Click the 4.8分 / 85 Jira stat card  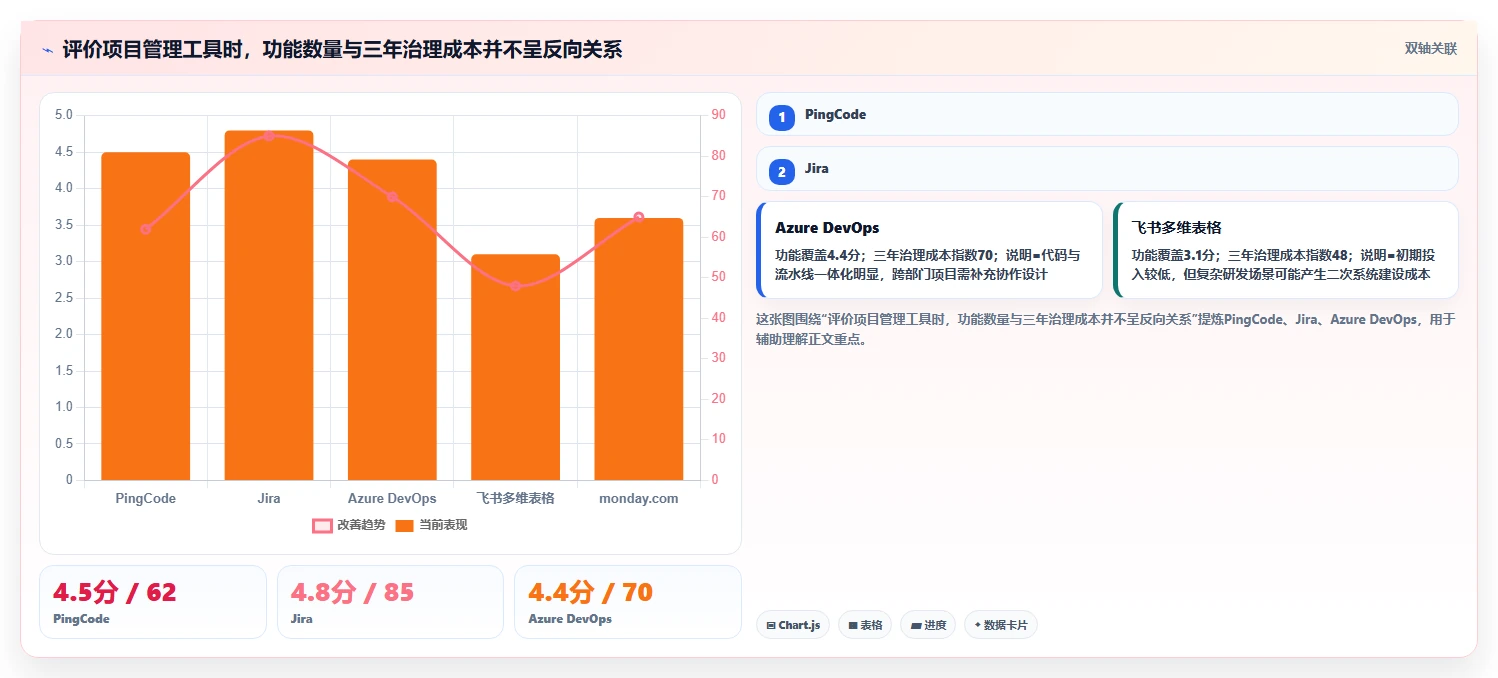(x=390, y=602)
